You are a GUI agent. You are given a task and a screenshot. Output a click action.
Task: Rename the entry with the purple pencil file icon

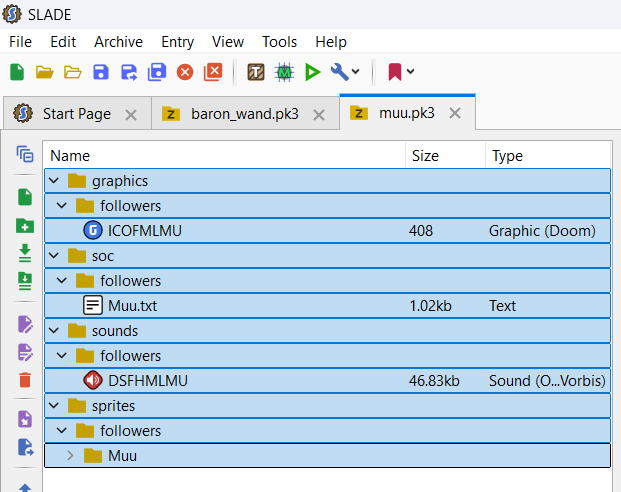pos(25,324)
